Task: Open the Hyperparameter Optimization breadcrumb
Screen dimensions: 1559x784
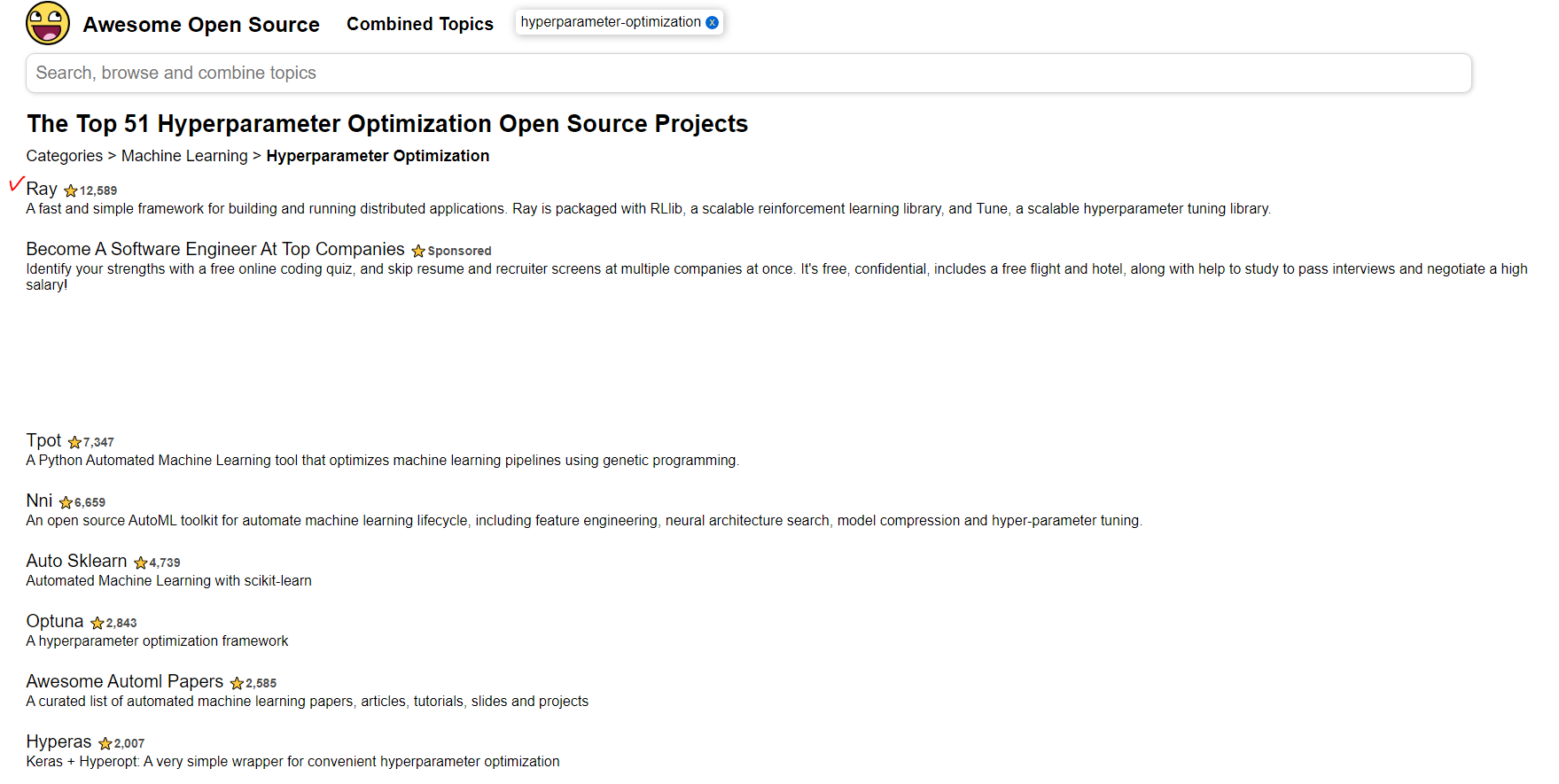Action: [x=378, y=156]
